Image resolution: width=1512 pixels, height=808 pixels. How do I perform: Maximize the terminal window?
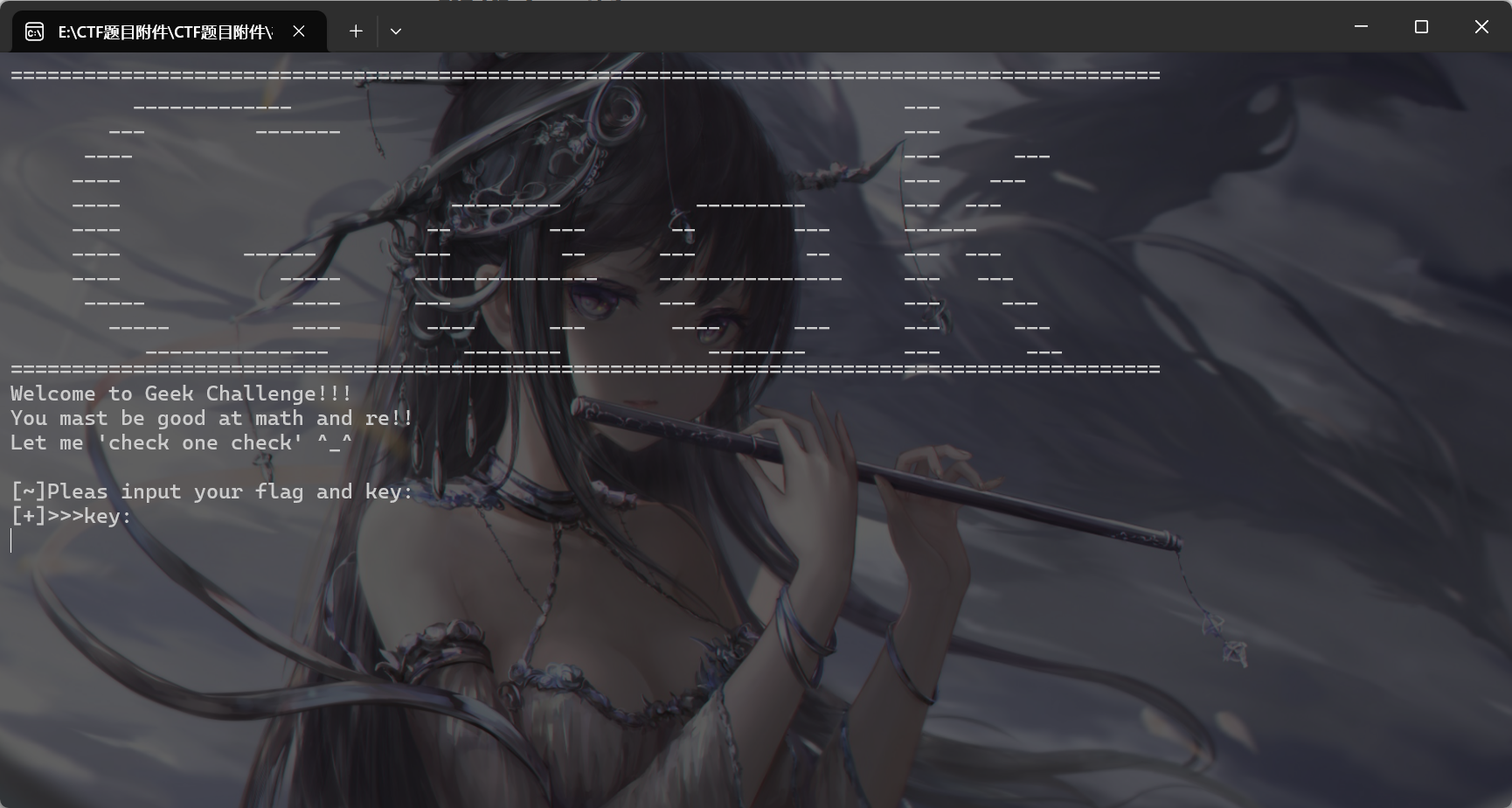pyautogui.click(x=1421, y=27)
